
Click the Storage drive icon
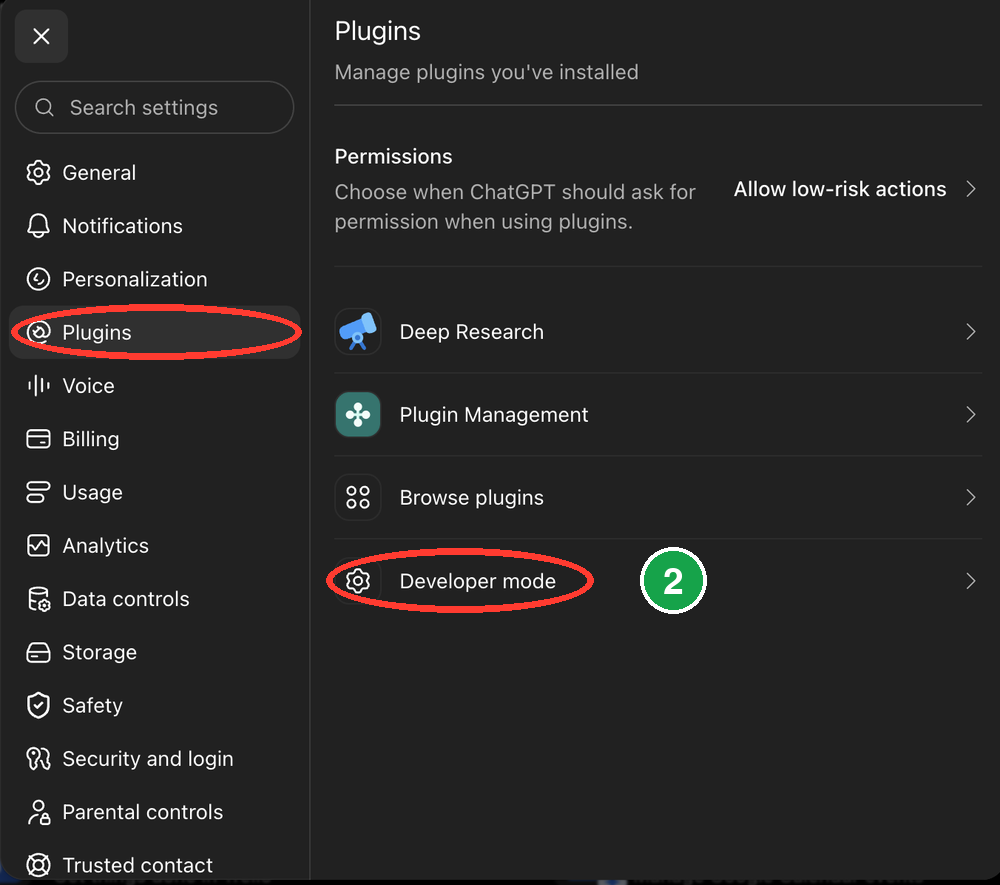38,652
